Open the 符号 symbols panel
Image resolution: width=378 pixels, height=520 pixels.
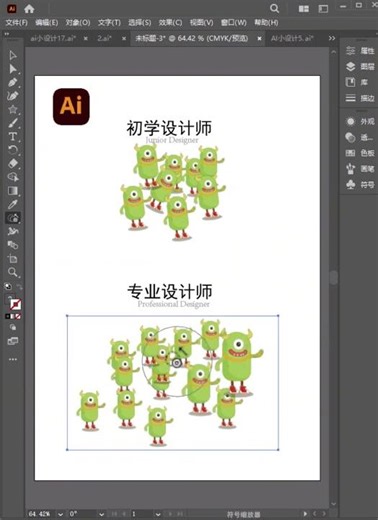point(360,184)
